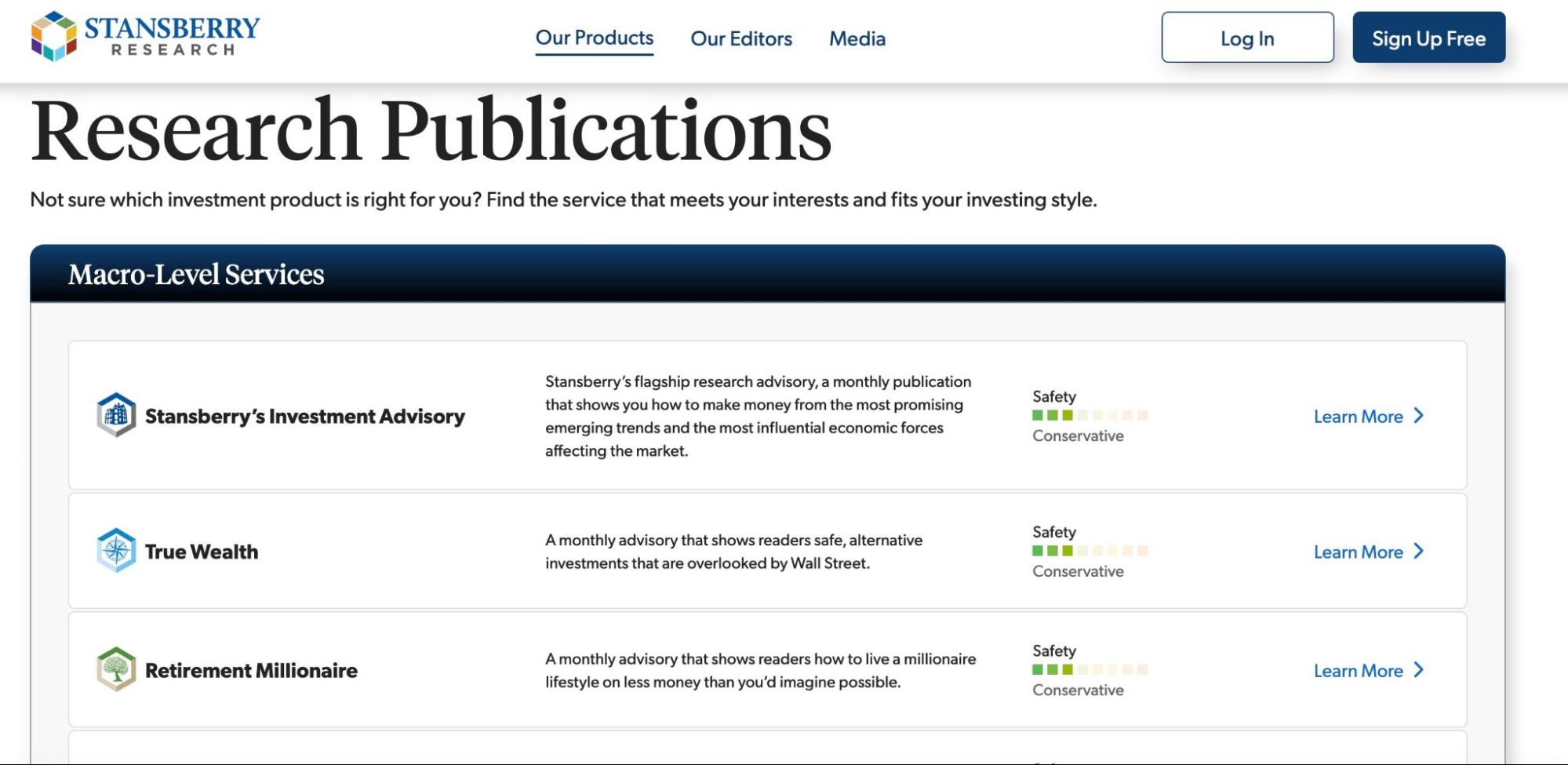Viewport: 1568px width, 765px height.
Task: Click the Sign Up Free button
Action: [x=1428, y=38]
